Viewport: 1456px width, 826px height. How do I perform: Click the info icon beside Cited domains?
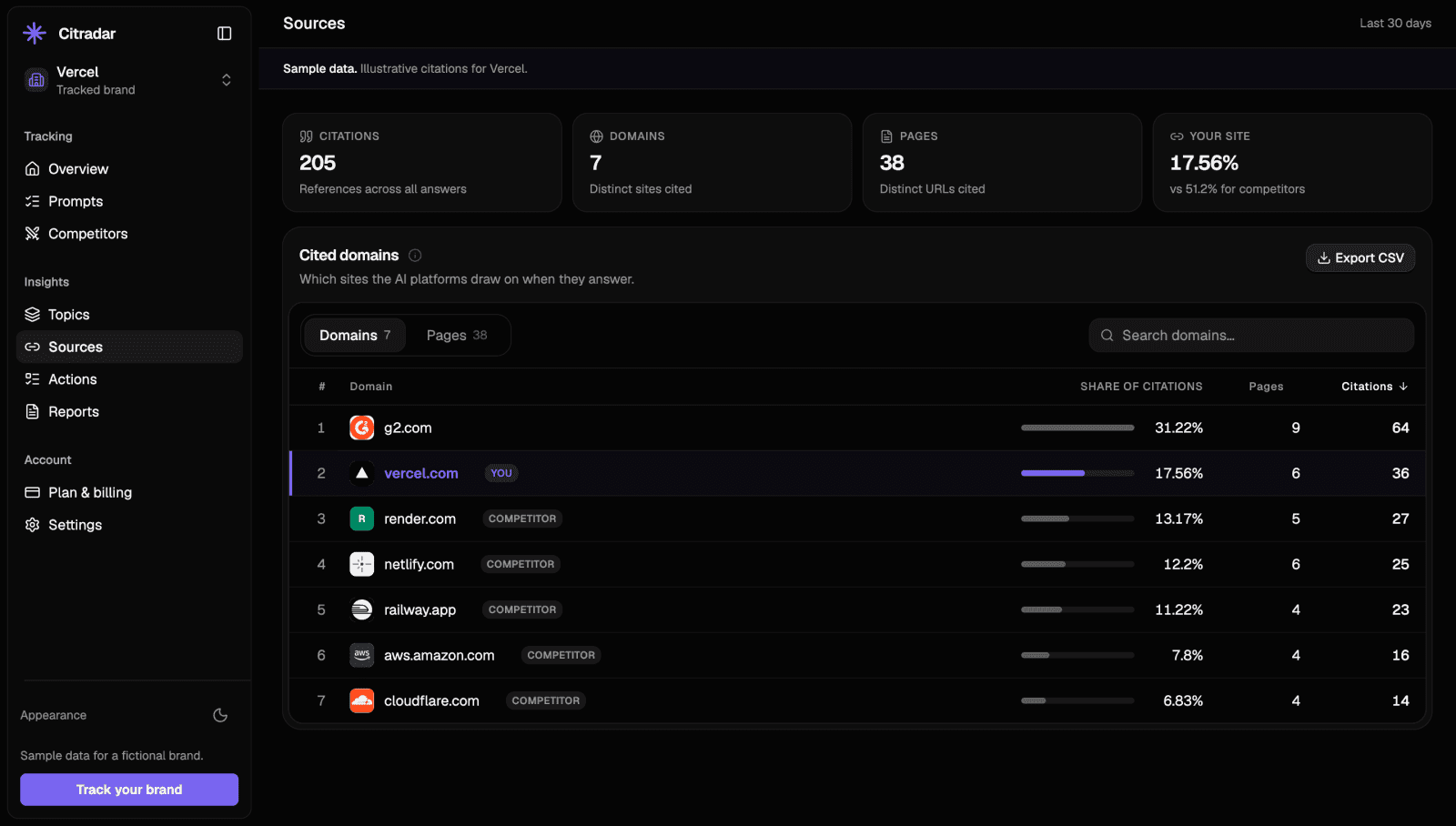(415, 256)
